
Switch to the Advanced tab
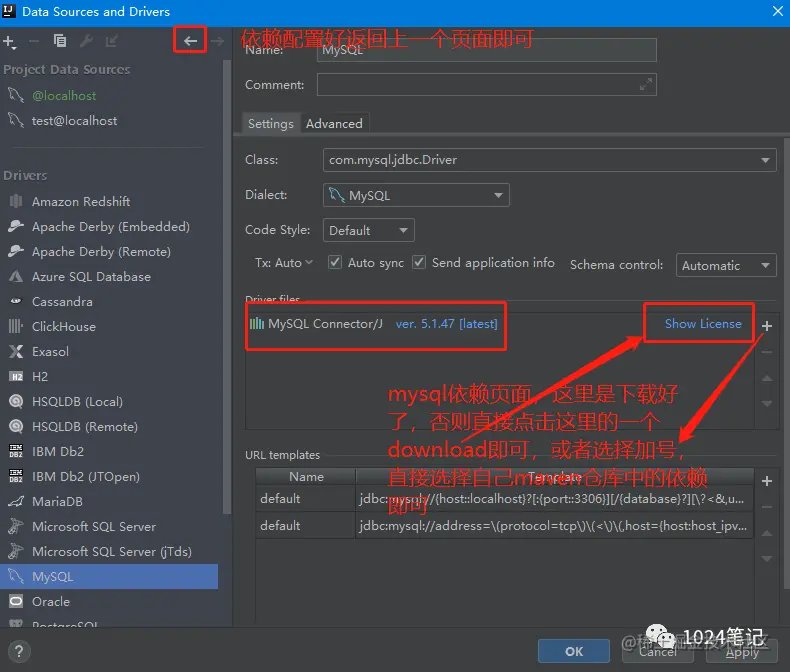[x=334, y=123]
